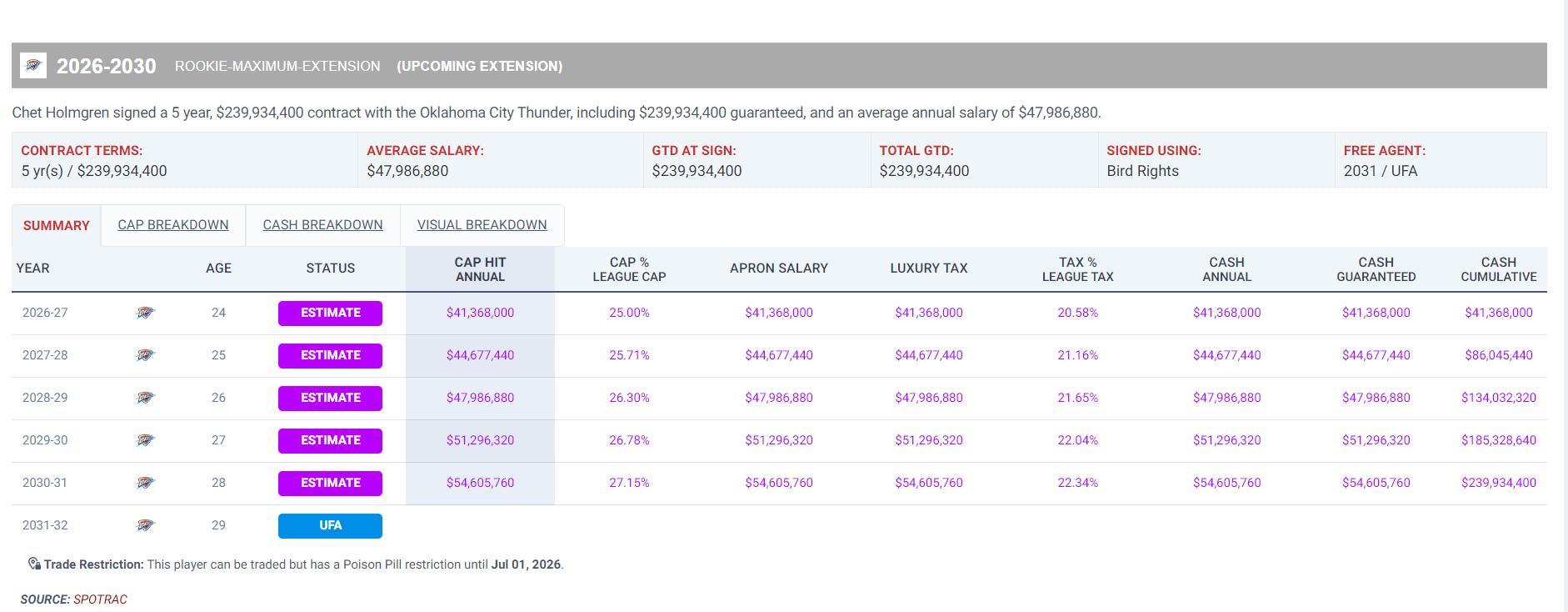Select the Visual Breakdown tab
1568x612 pixels.
click(x=482, y=225)
